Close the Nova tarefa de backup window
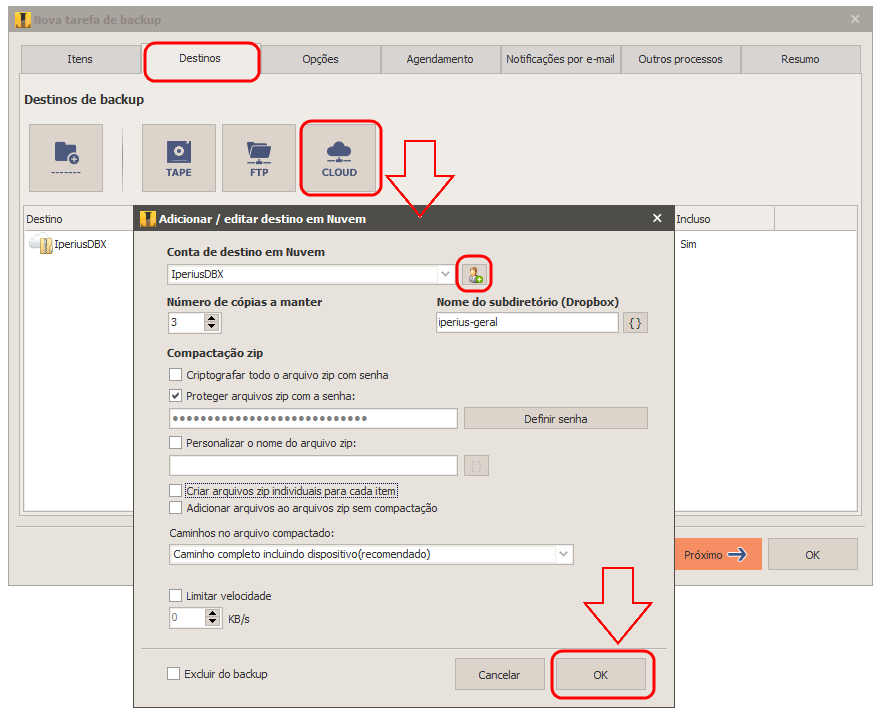 (855, 20)
